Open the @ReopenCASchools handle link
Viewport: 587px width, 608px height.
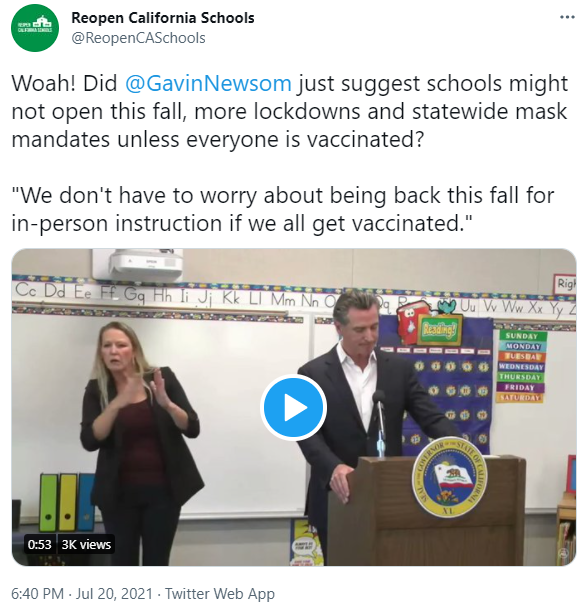tap(138, 38)
